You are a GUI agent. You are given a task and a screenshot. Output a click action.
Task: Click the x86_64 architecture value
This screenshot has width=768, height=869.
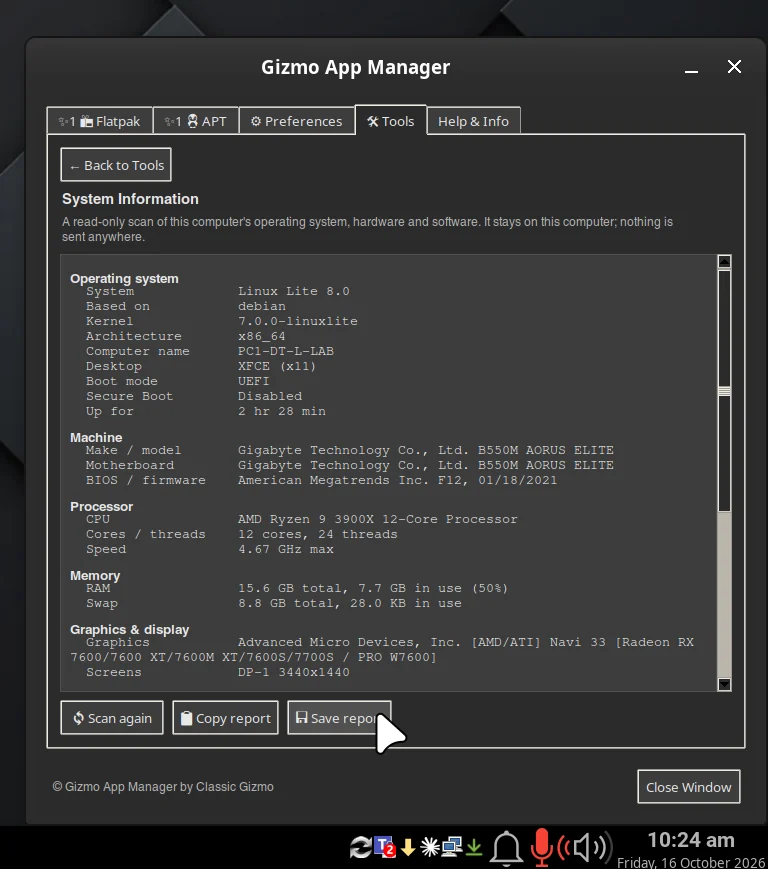pyautogui.click(x=262, y=336)
